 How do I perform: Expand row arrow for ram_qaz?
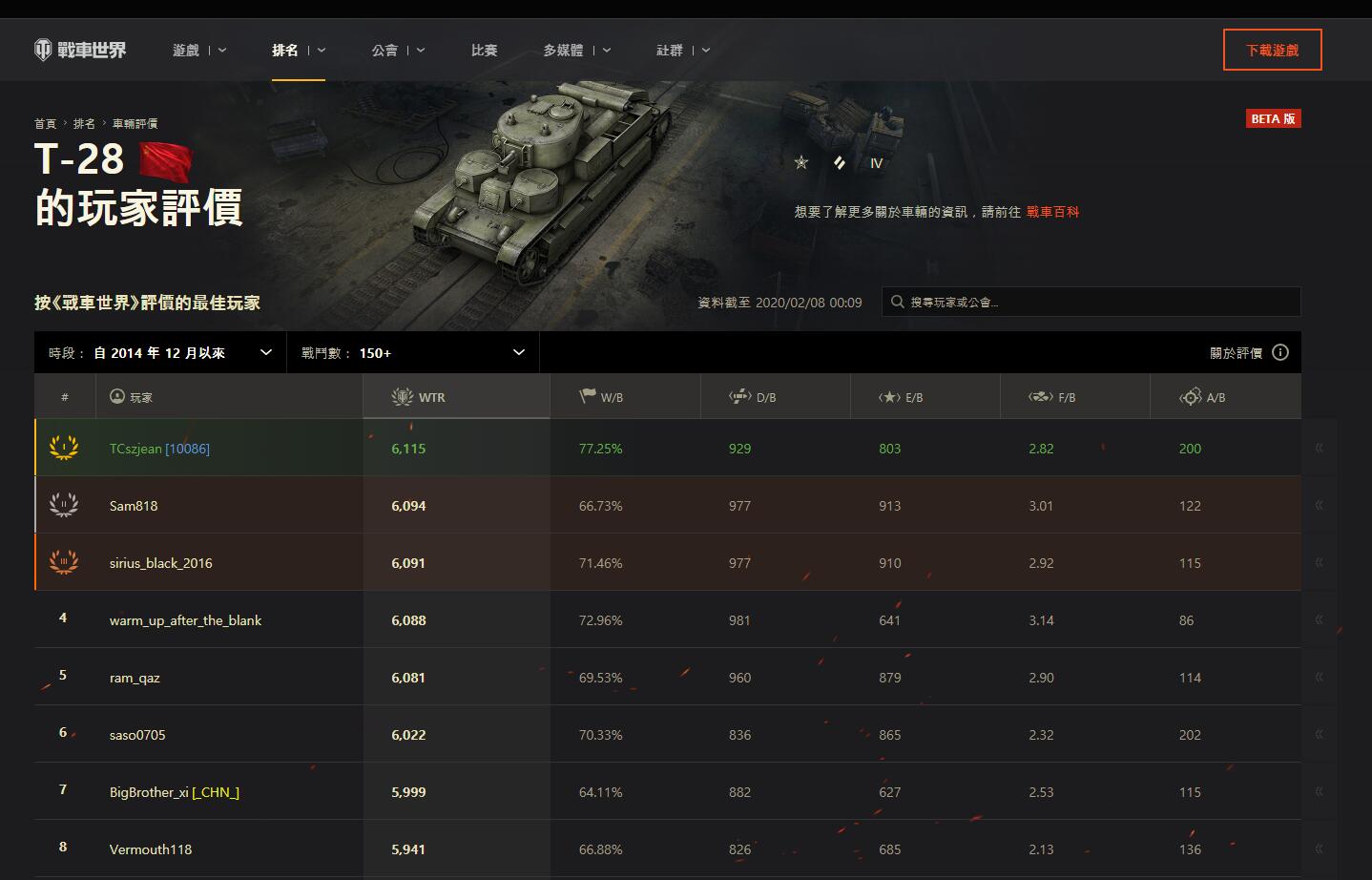tap(1319, 677)
